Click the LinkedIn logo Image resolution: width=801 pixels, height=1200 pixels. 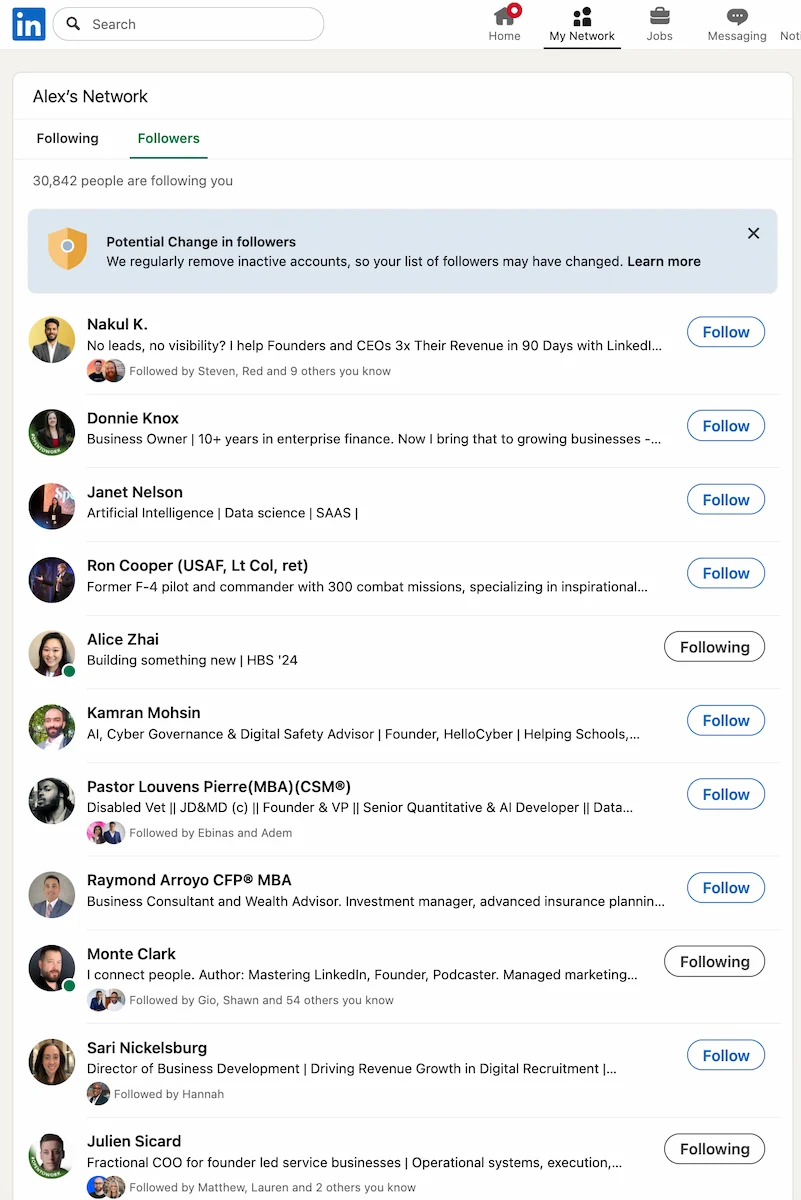pyautogui.click(x=28, y=24)
